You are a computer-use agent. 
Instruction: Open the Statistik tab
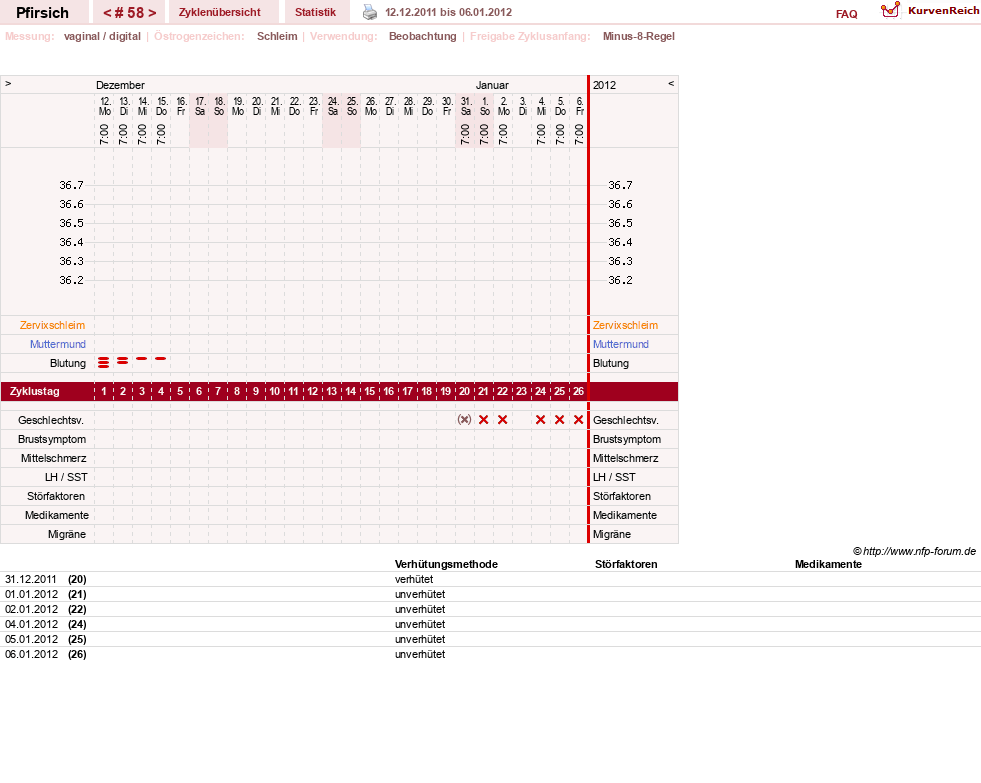315,12
